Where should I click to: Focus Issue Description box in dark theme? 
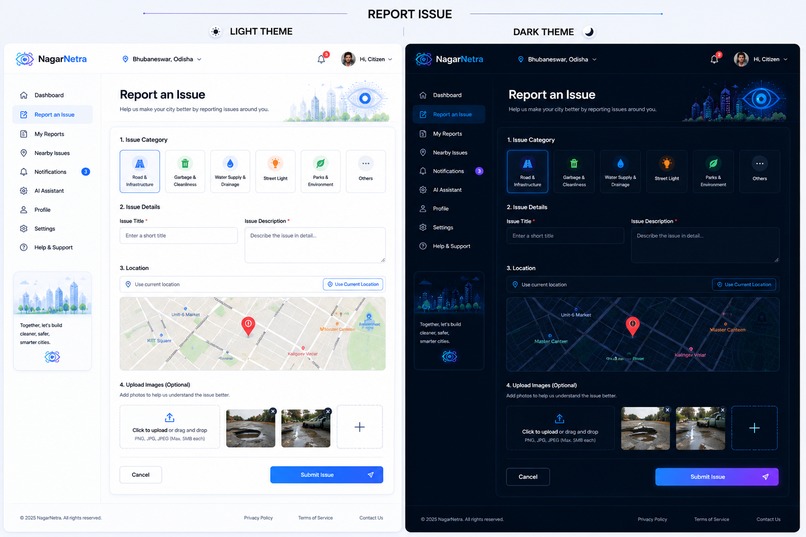pyautogui.click(x=705, y=245)
